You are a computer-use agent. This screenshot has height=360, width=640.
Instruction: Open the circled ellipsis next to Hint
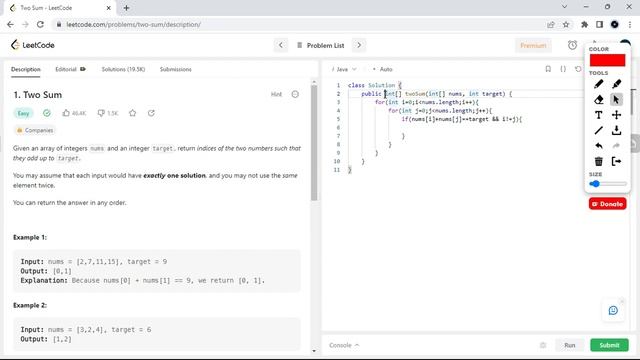[x=295, y=94]
